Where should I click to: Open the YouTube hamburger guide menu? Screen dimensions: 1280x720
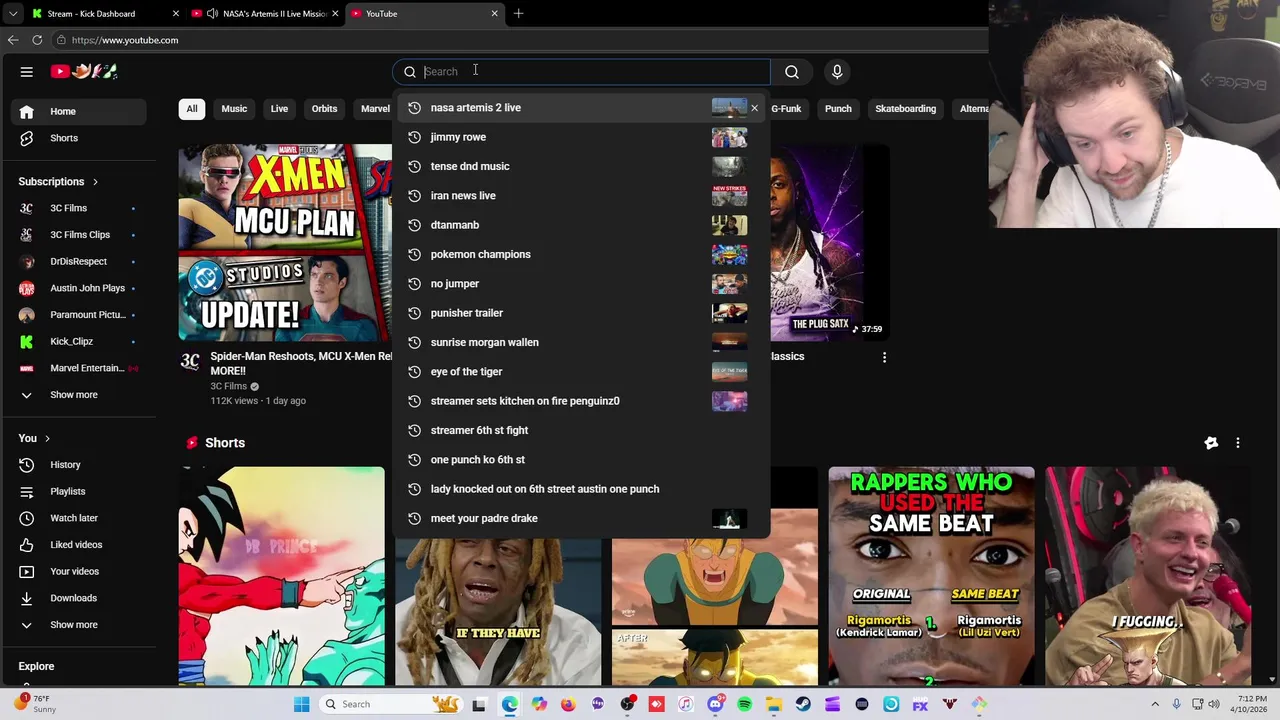point(27,71)
